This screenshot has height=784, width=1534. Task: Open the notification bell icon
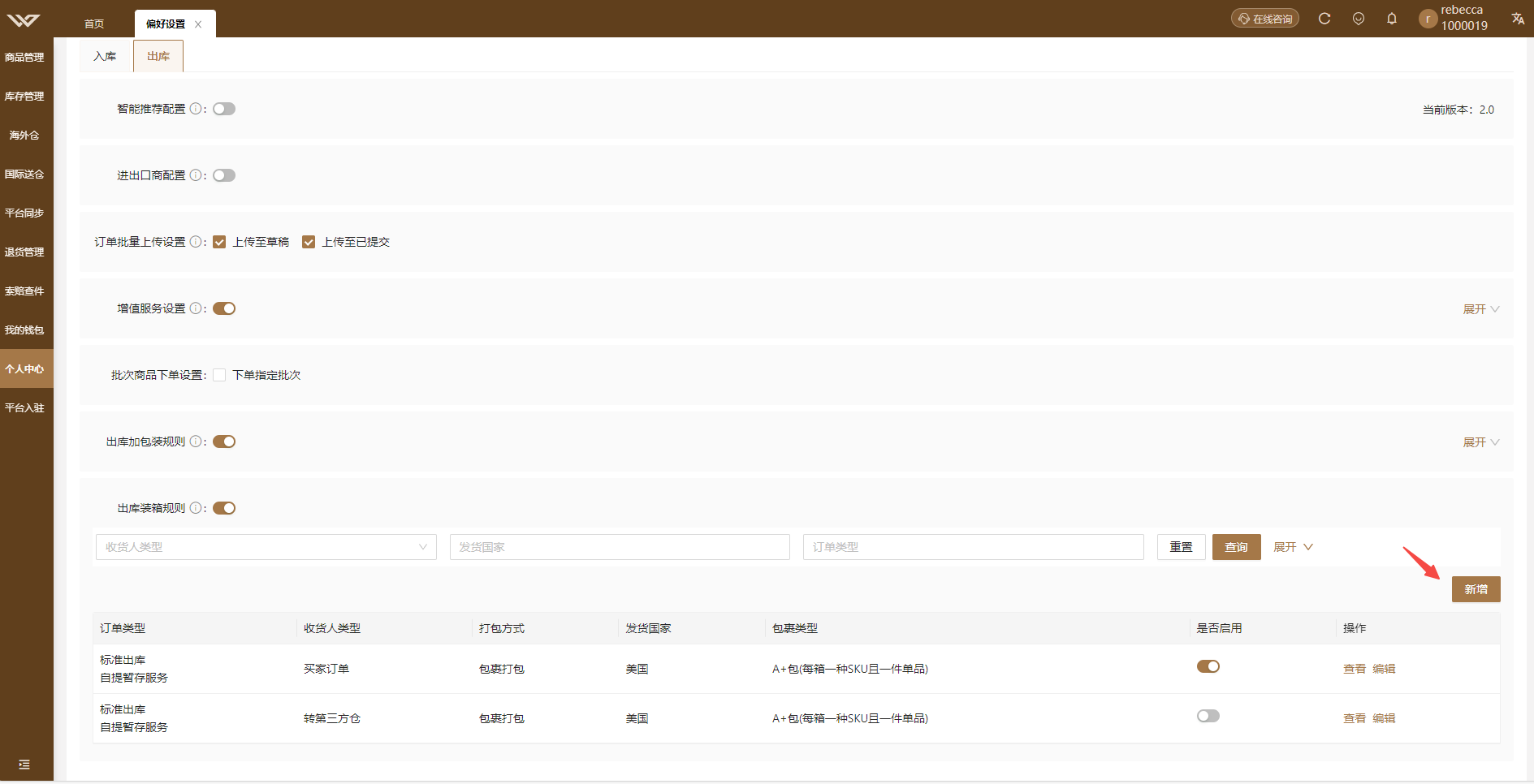coord(1392,19)
